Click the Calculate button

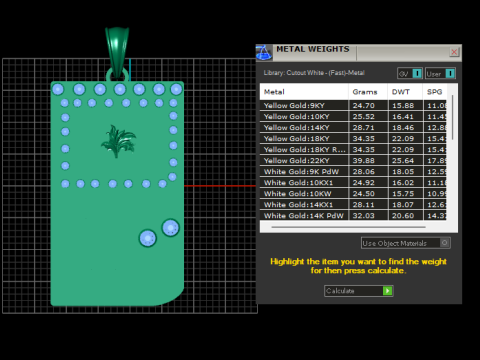359,291
